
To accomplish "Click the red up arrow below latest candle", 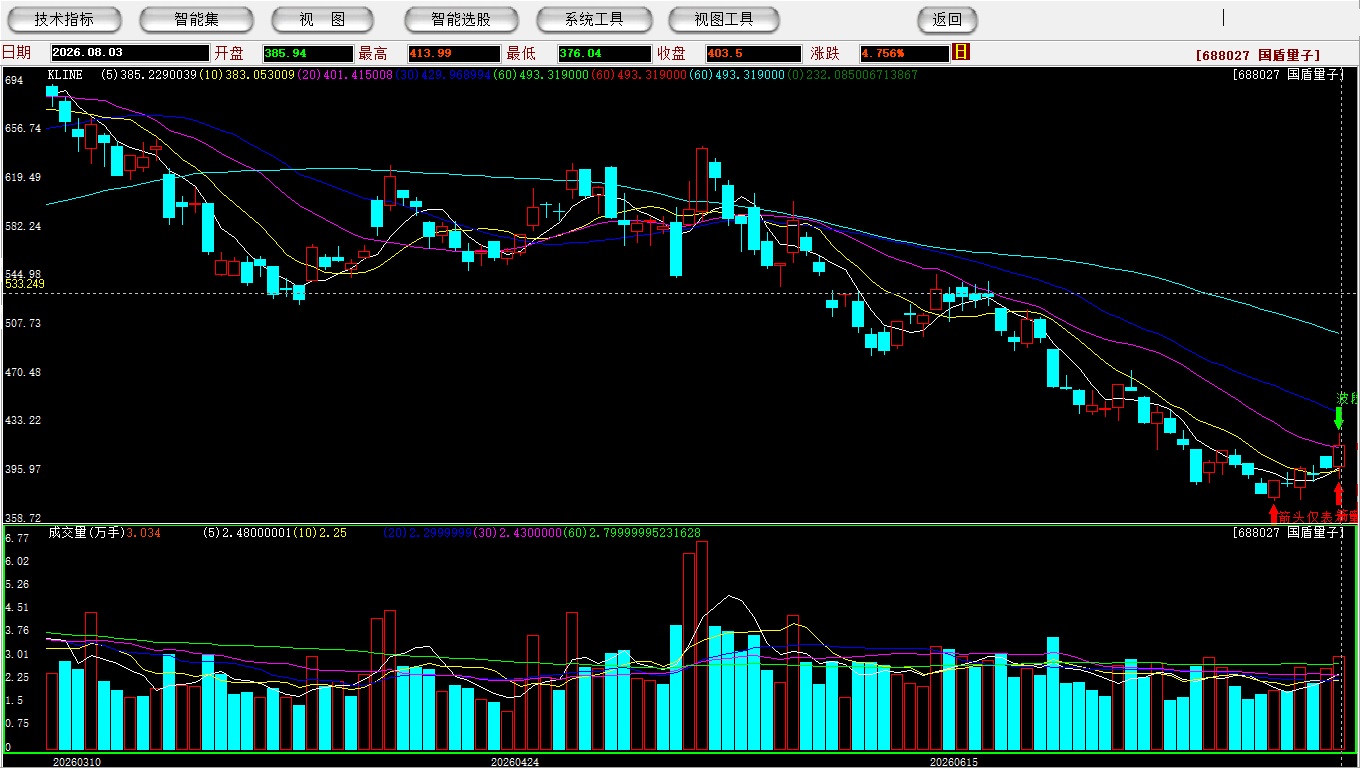I will (1339, 494).
